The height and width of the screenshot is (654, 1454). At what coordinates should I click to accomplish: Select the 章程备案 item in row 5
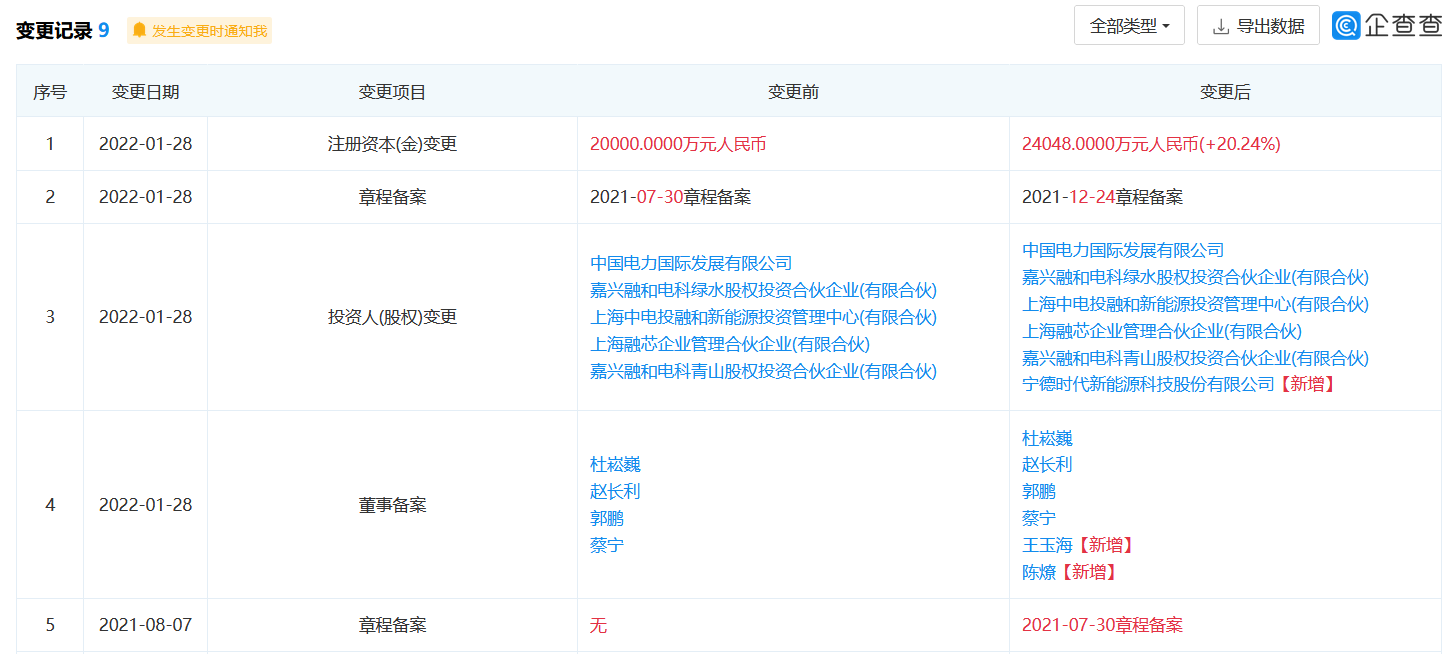click(393, 625)
